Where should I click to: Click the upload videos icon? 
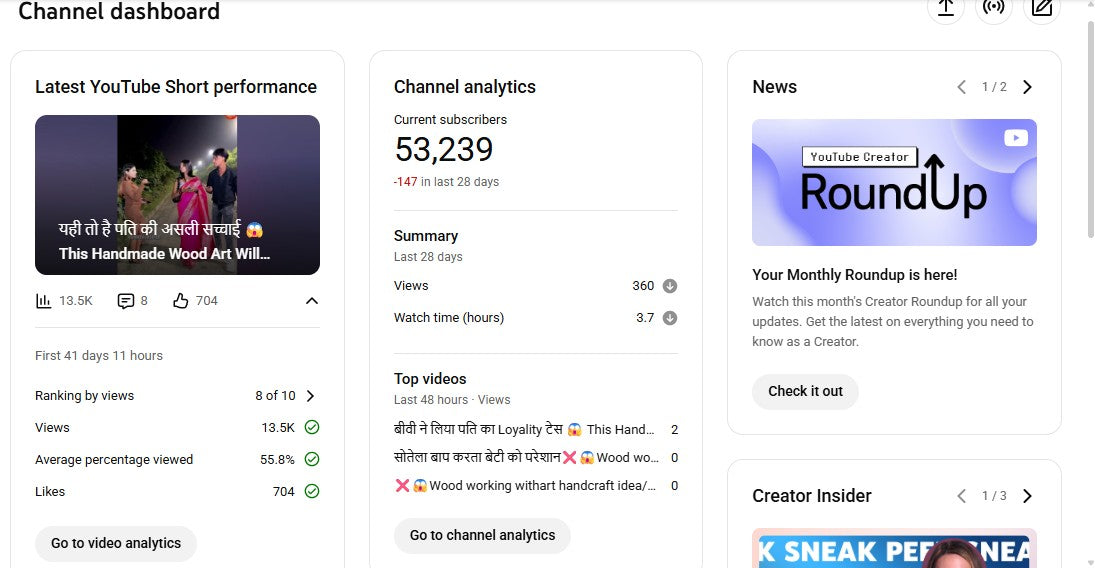point(945,8)
